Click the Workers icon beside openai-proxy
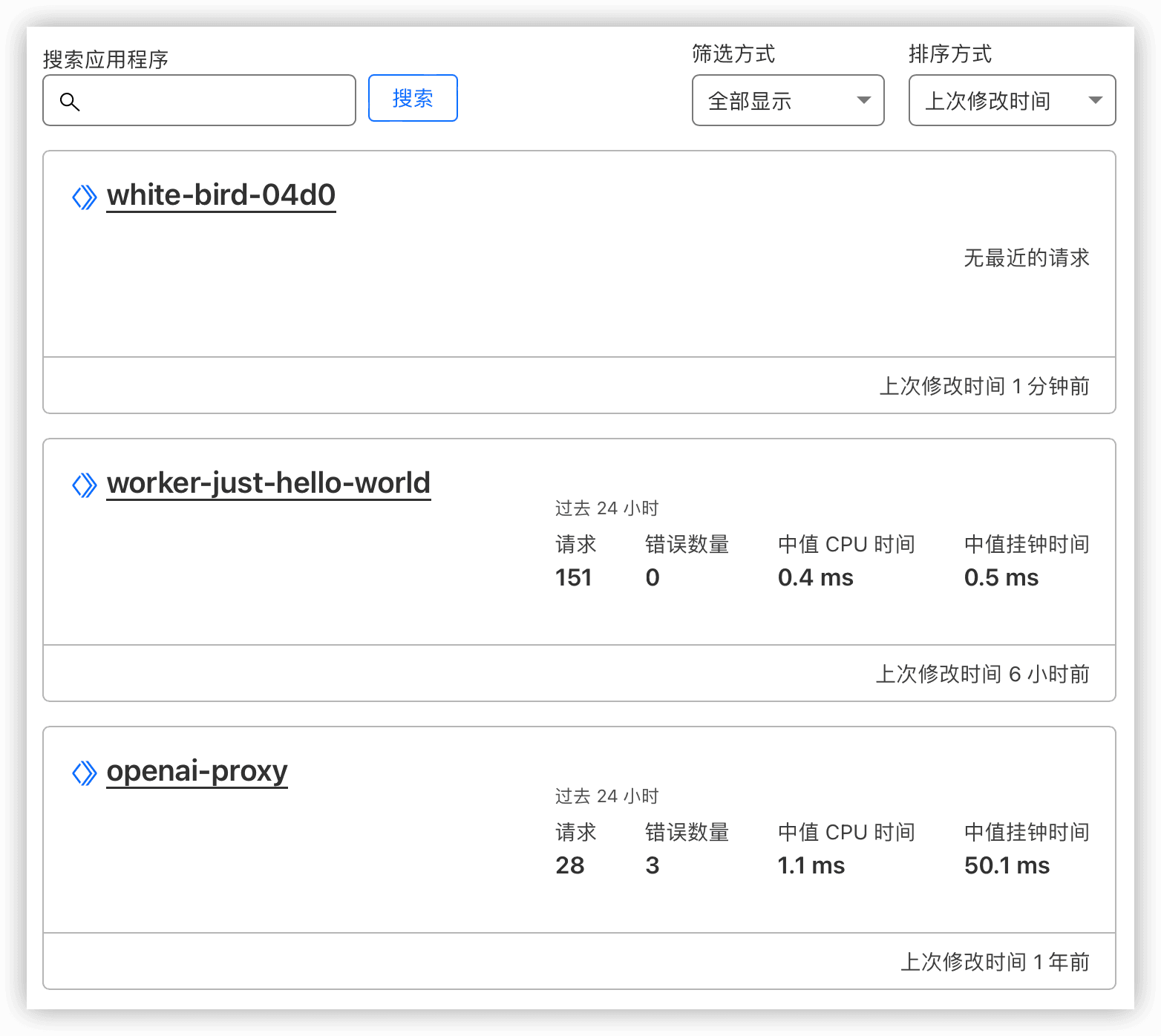Viewport: 1161px width, 1036px height. (85, 773)
